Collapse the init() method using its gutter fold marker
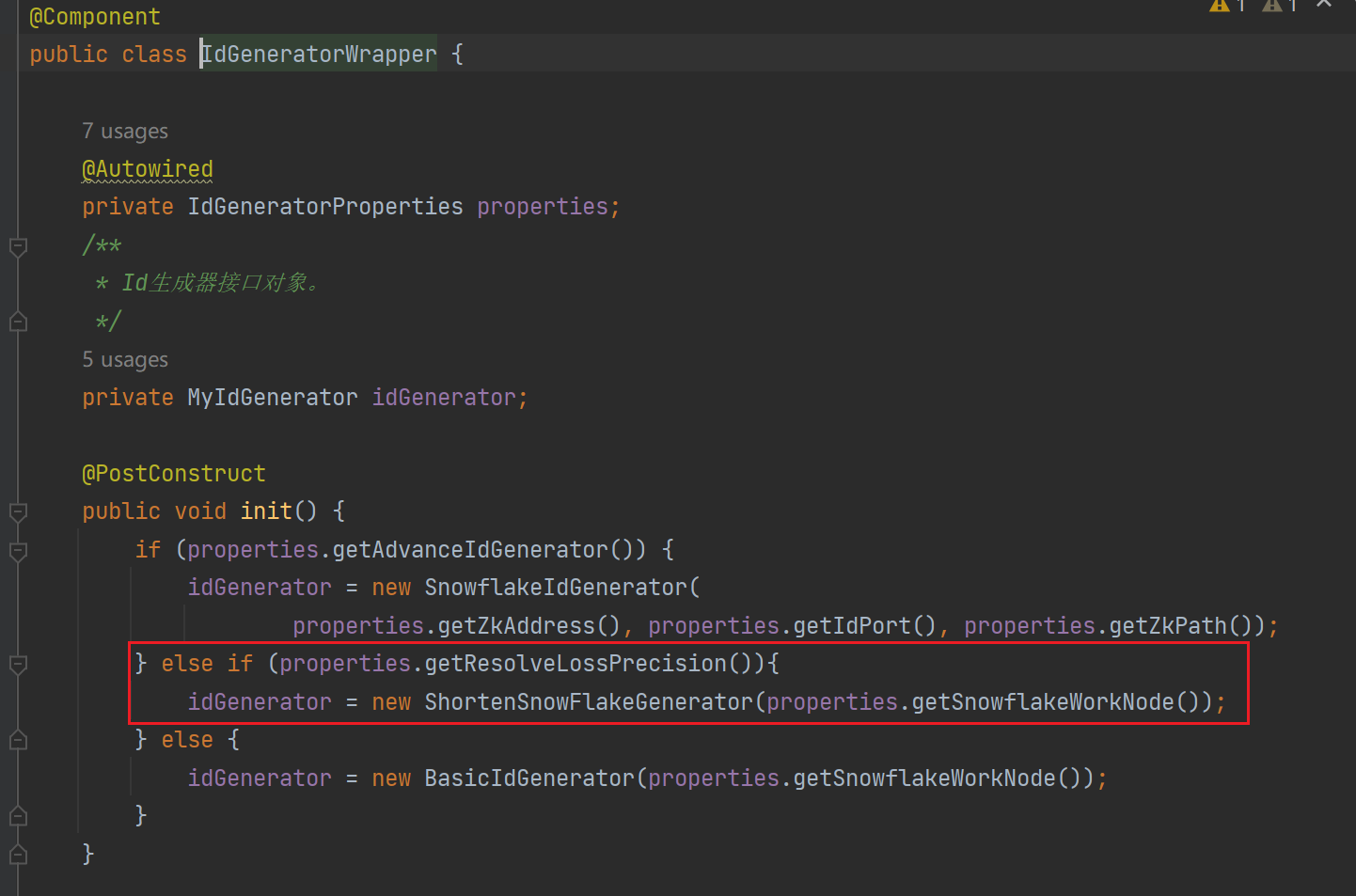The height and width of the screenshot is (896, 1356). pos(18,512)
